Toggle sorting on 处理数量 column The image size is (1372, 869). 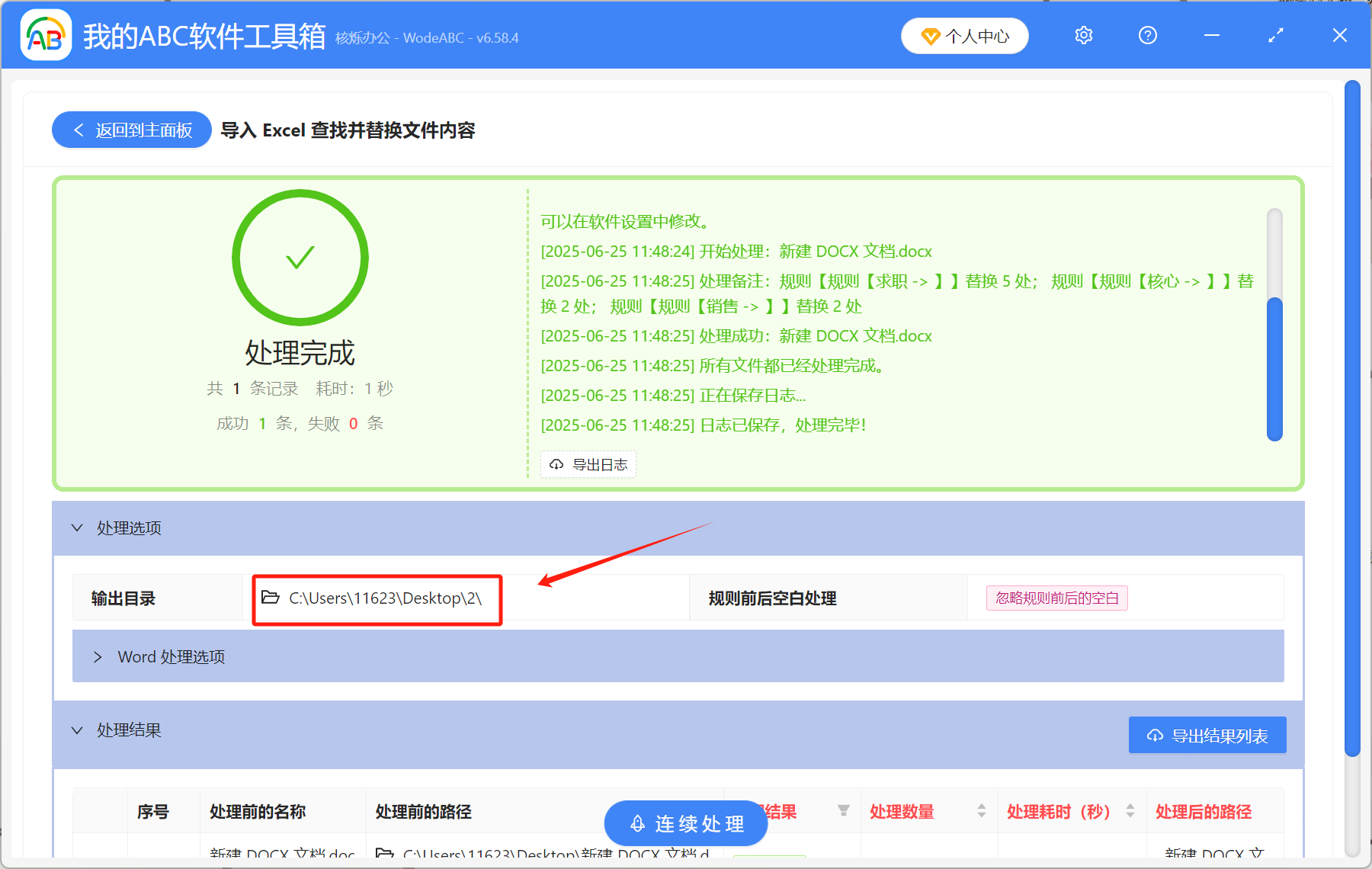pos(980,811)
